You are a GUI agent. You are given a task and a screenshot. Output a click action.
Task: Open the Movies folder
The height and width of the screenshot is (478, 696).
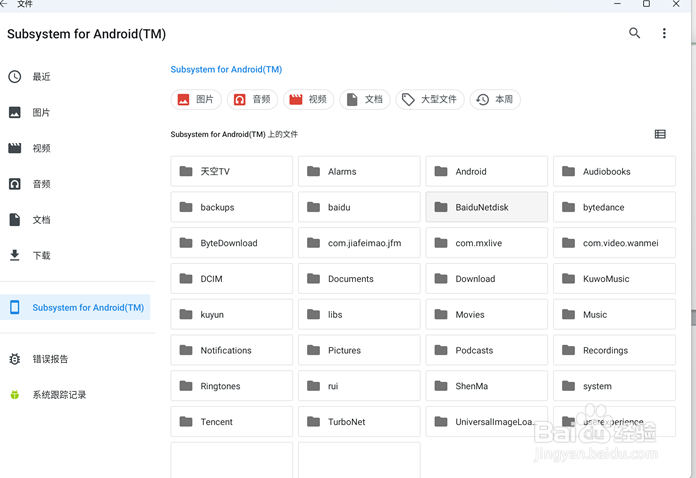pyautogui.click(x=486, y=315)
